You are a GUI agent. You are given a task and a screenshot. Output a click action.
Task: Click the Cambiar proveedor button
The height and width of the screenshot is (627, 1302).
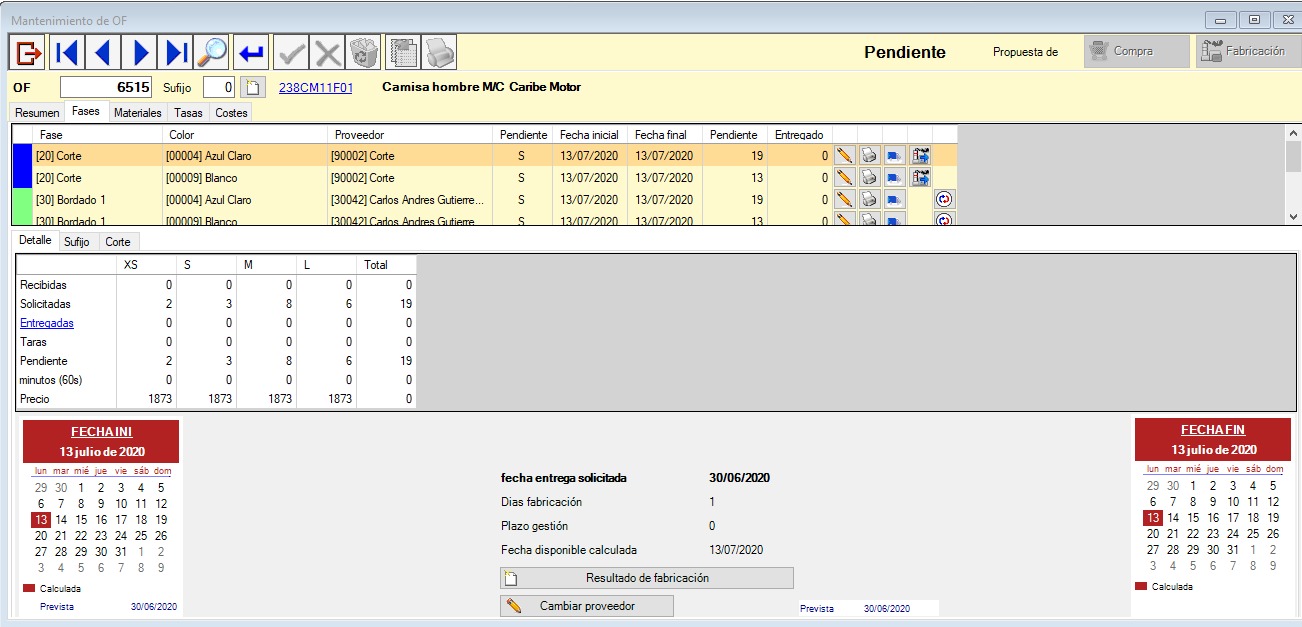(587, 606)
